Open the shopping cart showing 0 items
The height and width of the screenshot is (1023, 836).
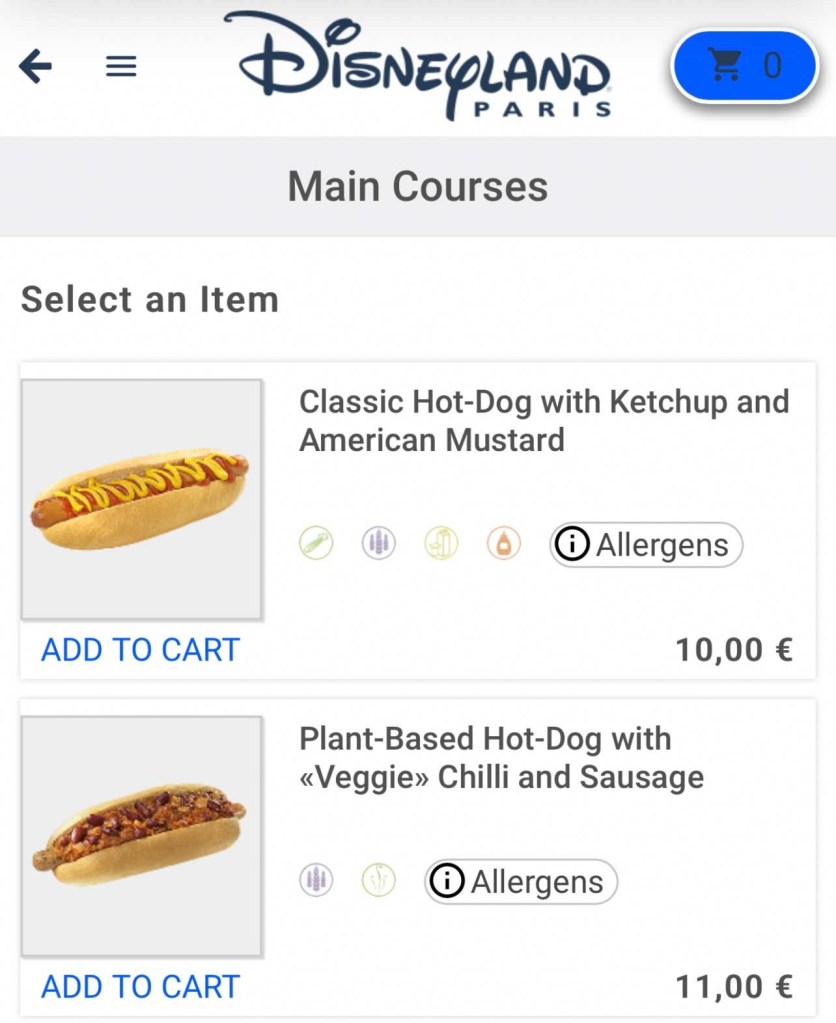[x=744, y=66]
